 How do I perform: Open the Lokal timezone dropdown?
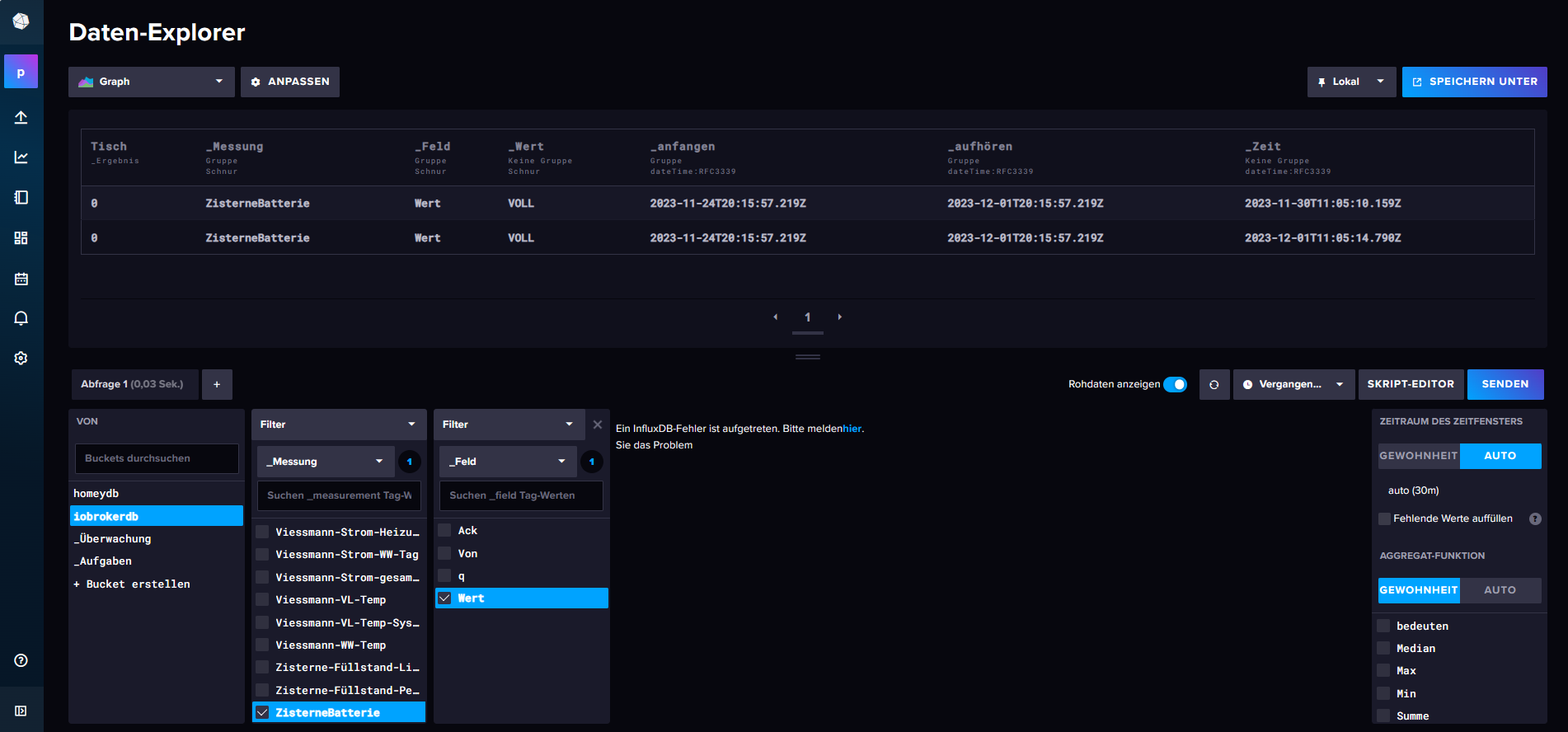click(1351, 82)
